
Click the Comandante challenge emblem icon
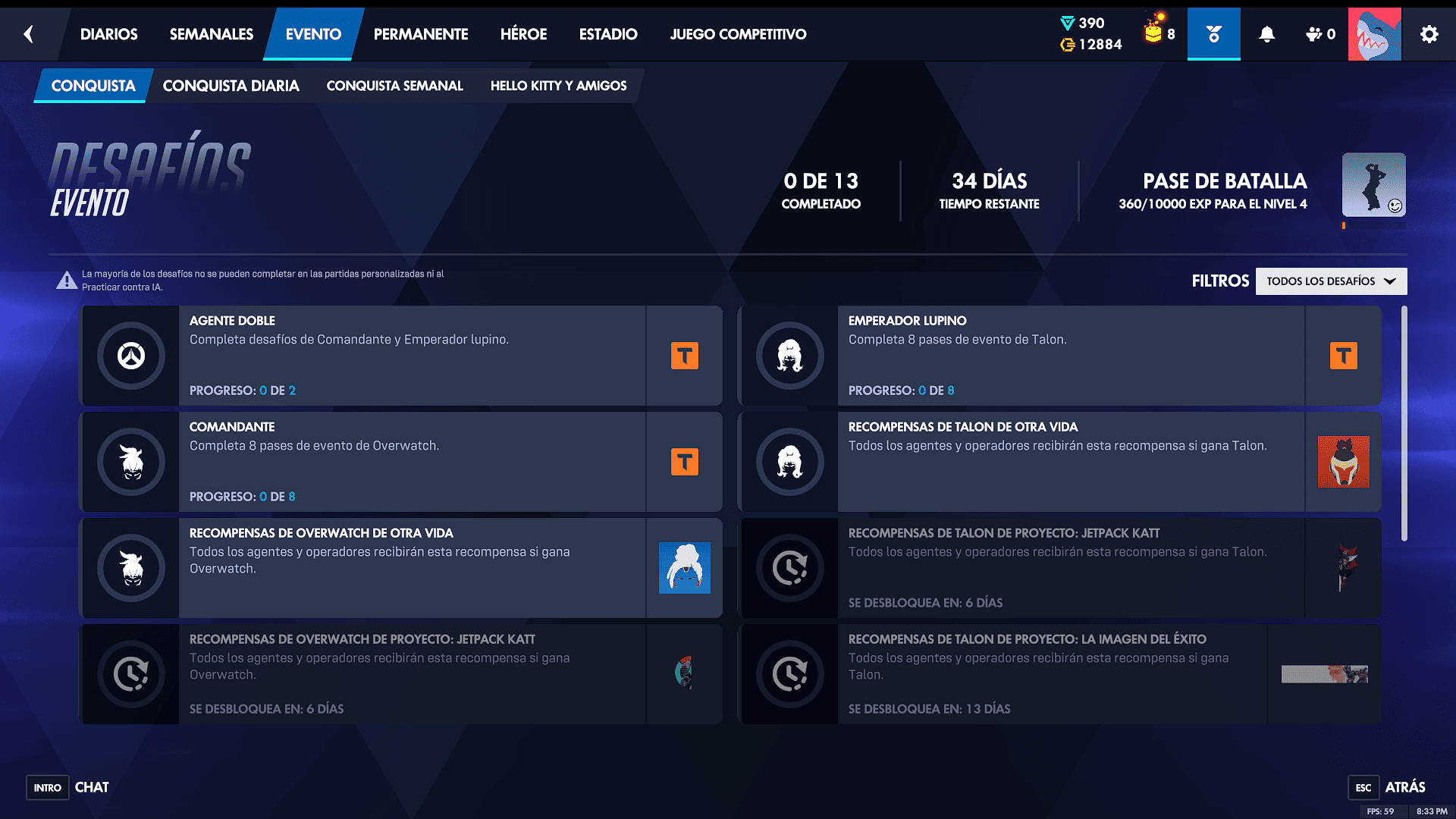131,462
